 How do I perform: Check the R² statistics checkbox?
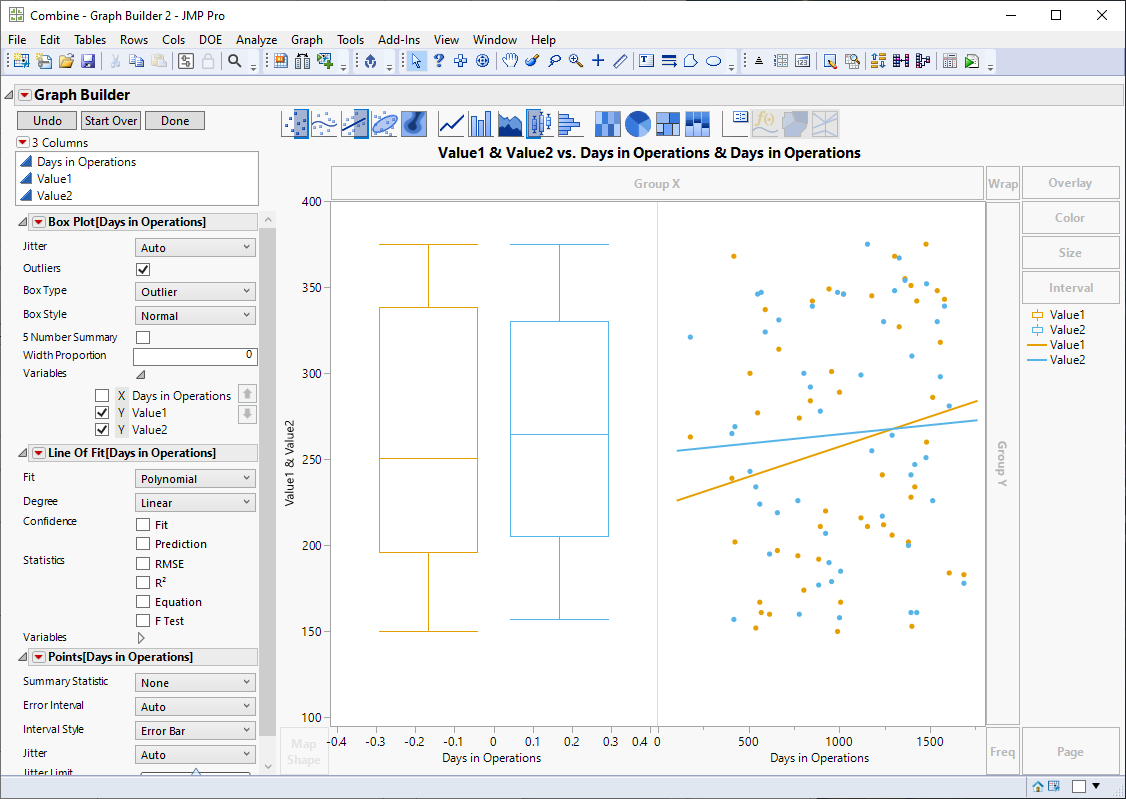click(143, 583)
